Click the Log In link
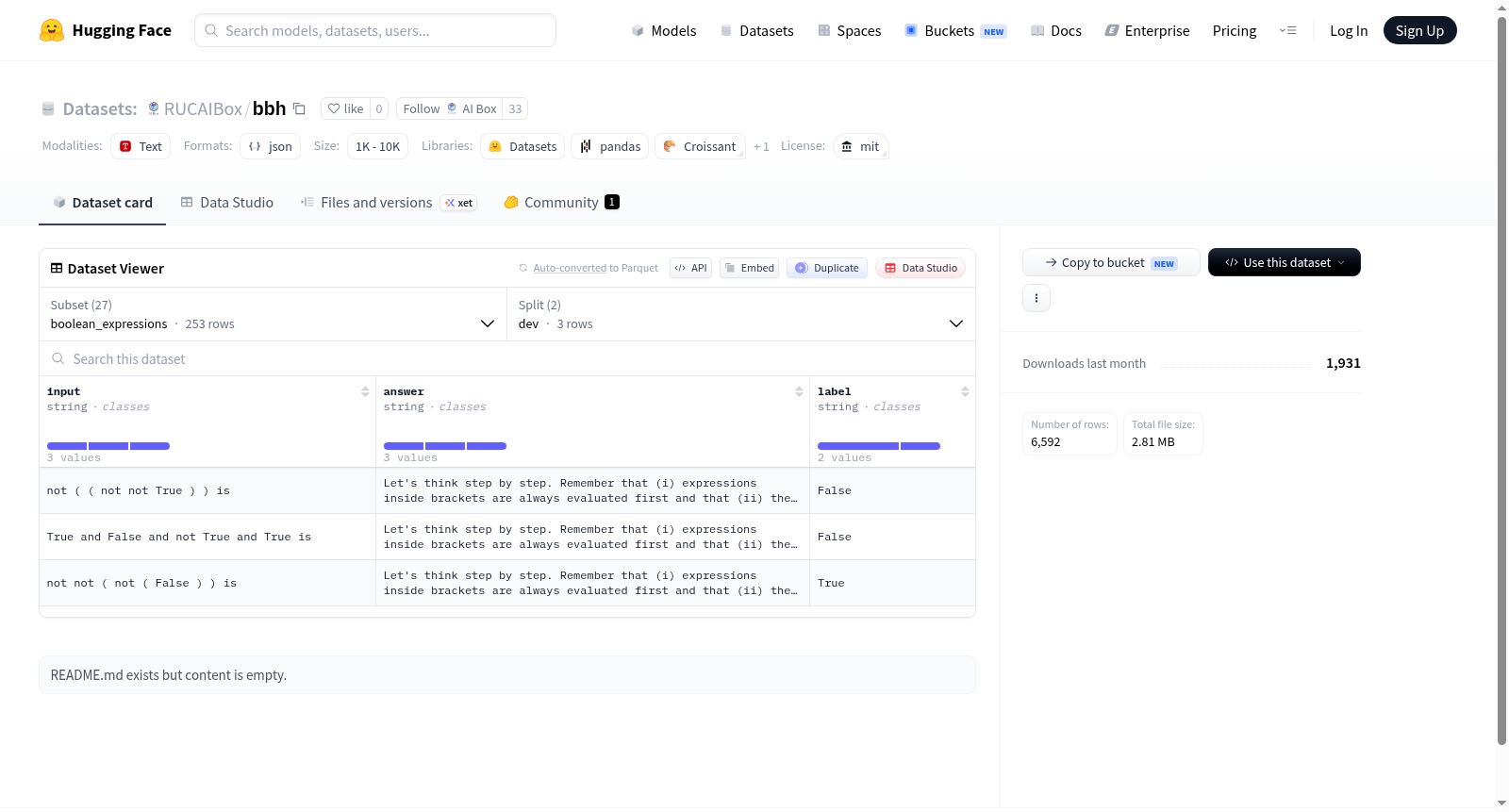The image size is (1509, 812). 1349,30
